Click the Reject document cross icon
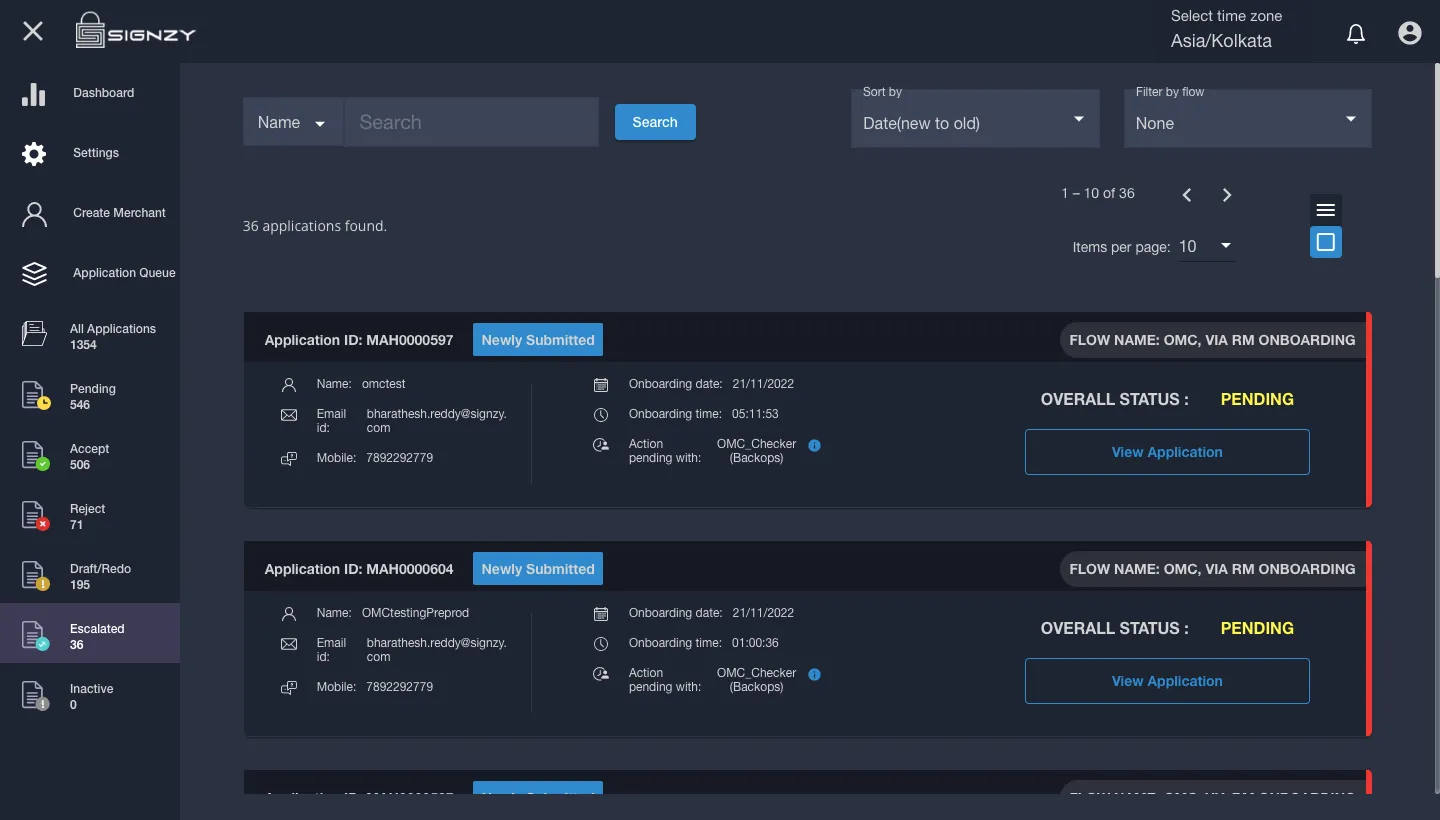 pyautogui.click(x=36, y=515)
